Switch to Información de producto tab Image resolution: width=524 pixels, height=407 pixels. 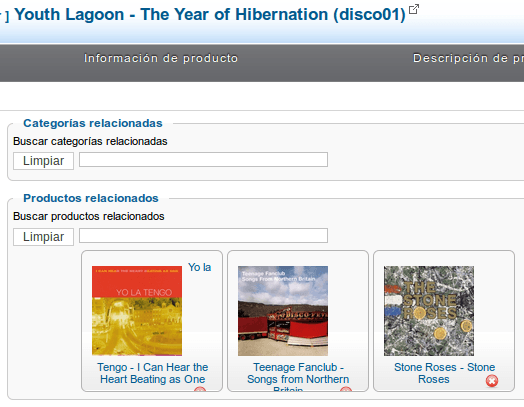click(x=161, y=58)
